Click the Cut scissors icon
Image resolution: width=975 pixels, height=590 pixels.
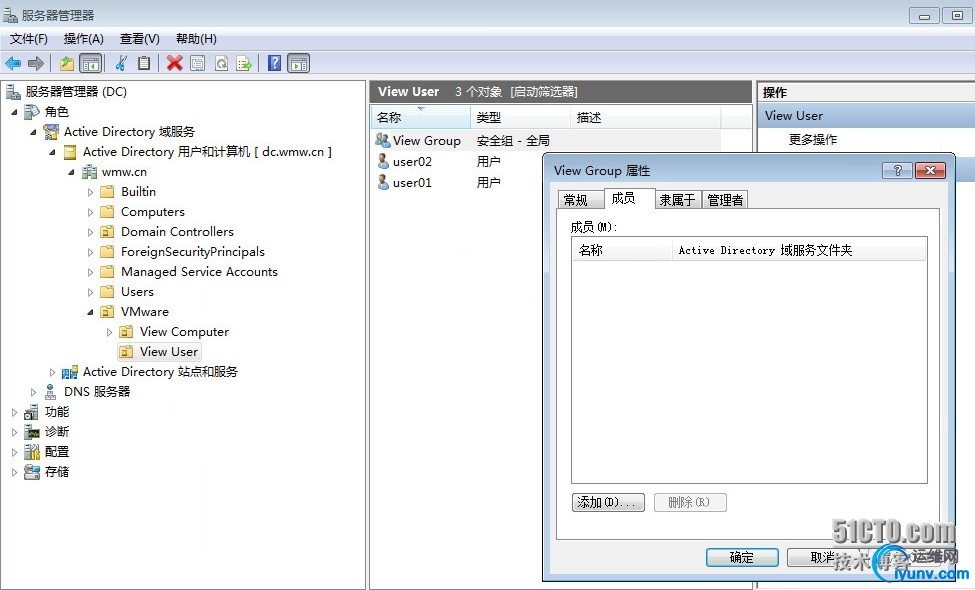click(x=121, y=63)
